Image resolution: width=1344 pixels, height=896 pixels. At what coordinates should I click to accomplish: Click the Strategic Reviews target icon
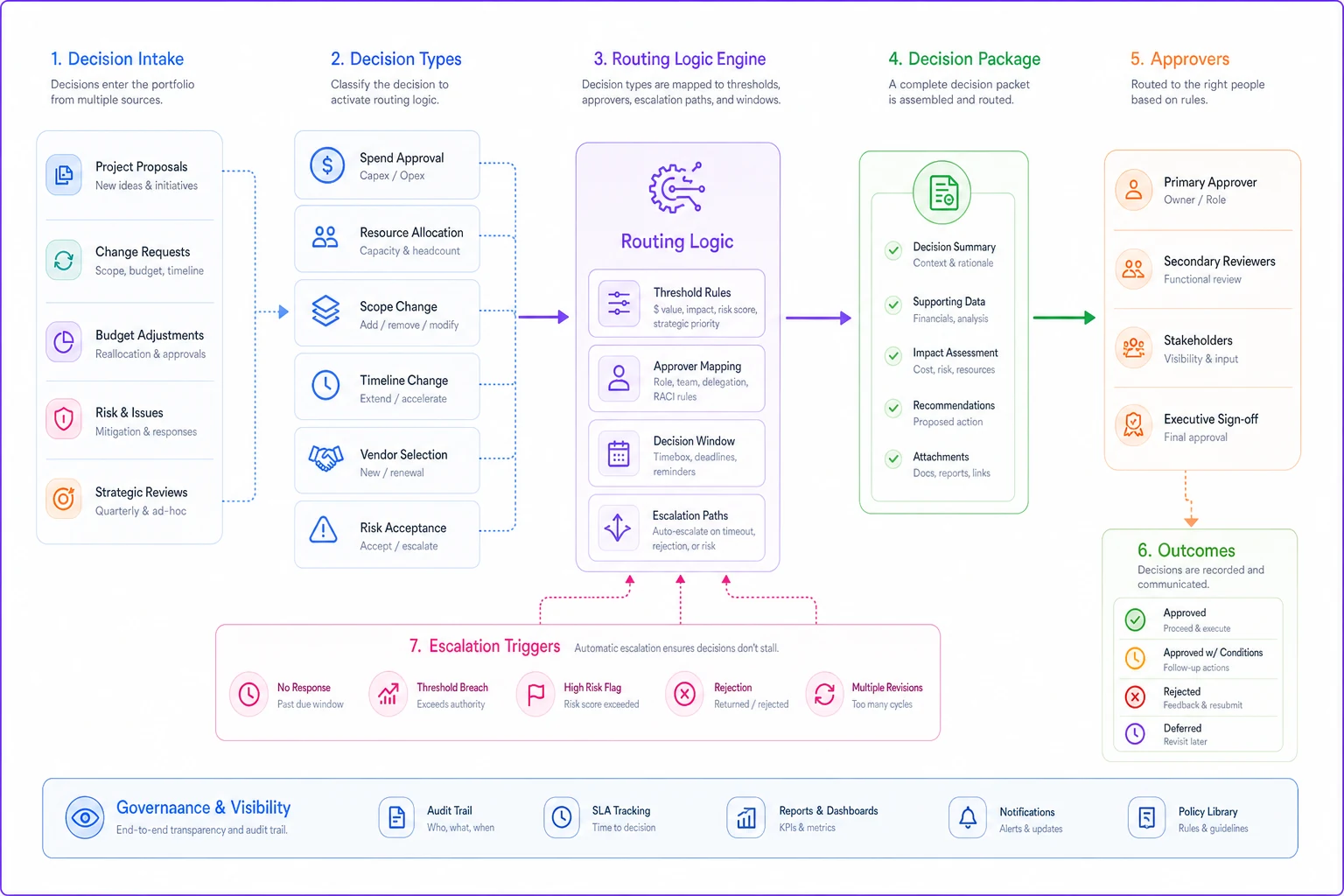pos(64,499)
